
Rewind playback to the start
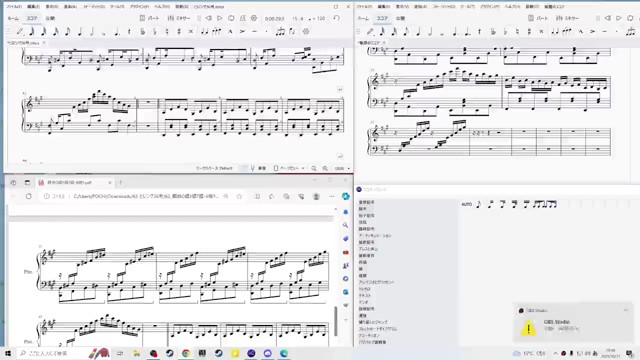click(209, 18)
